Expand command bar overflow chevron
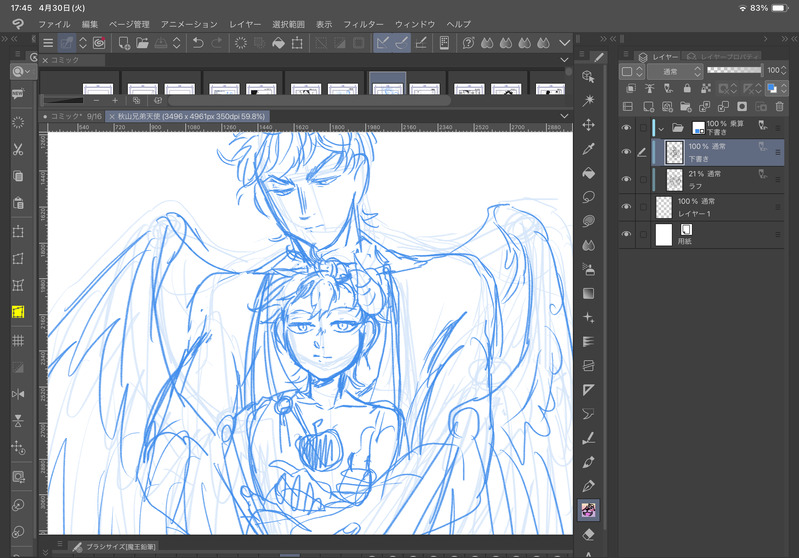The height and width of the screenshot is (558, 799). [x=564, y=43]
